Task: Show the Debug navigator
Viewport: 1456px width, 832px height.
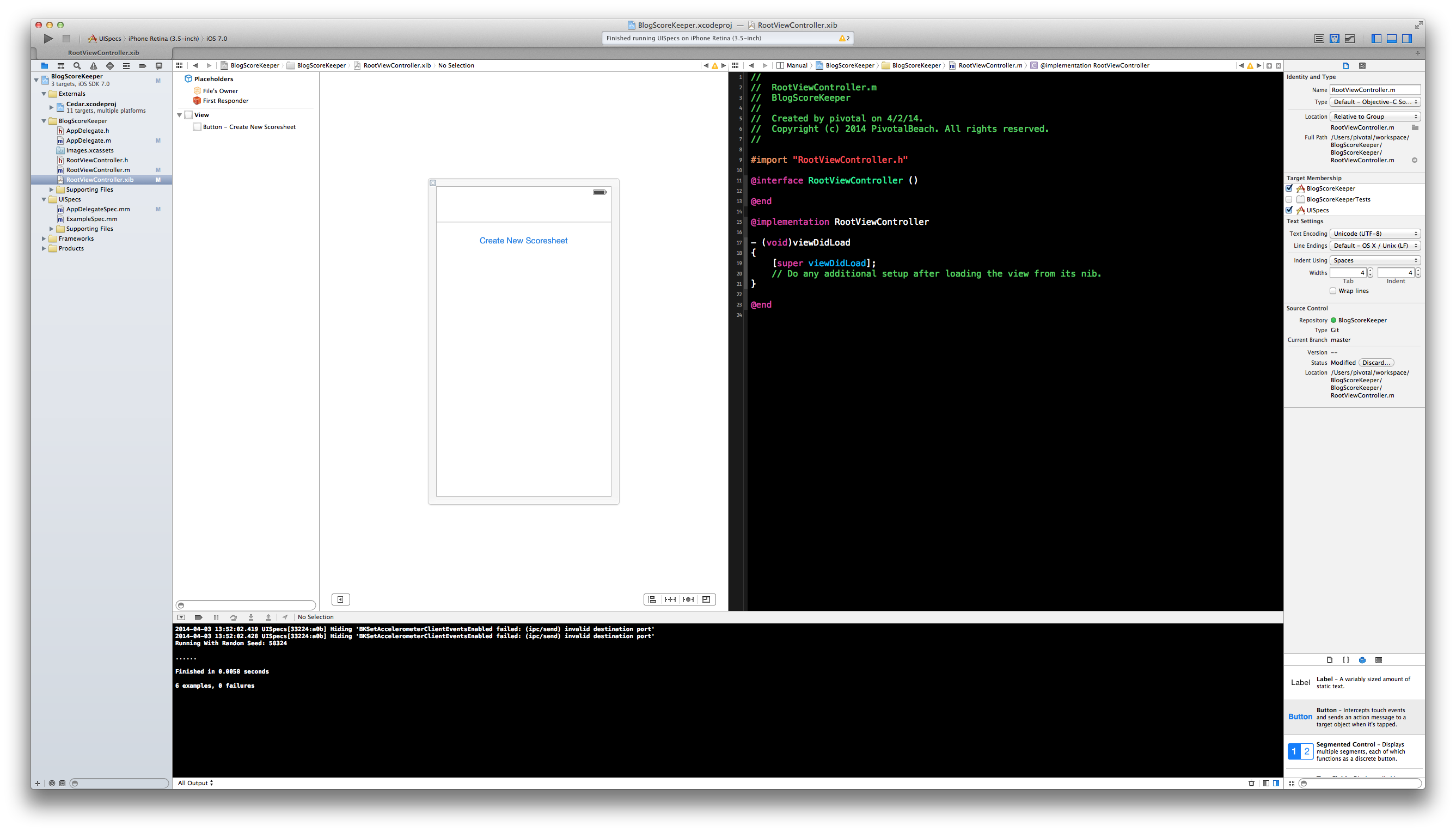Action: click(x=126, y=66)
